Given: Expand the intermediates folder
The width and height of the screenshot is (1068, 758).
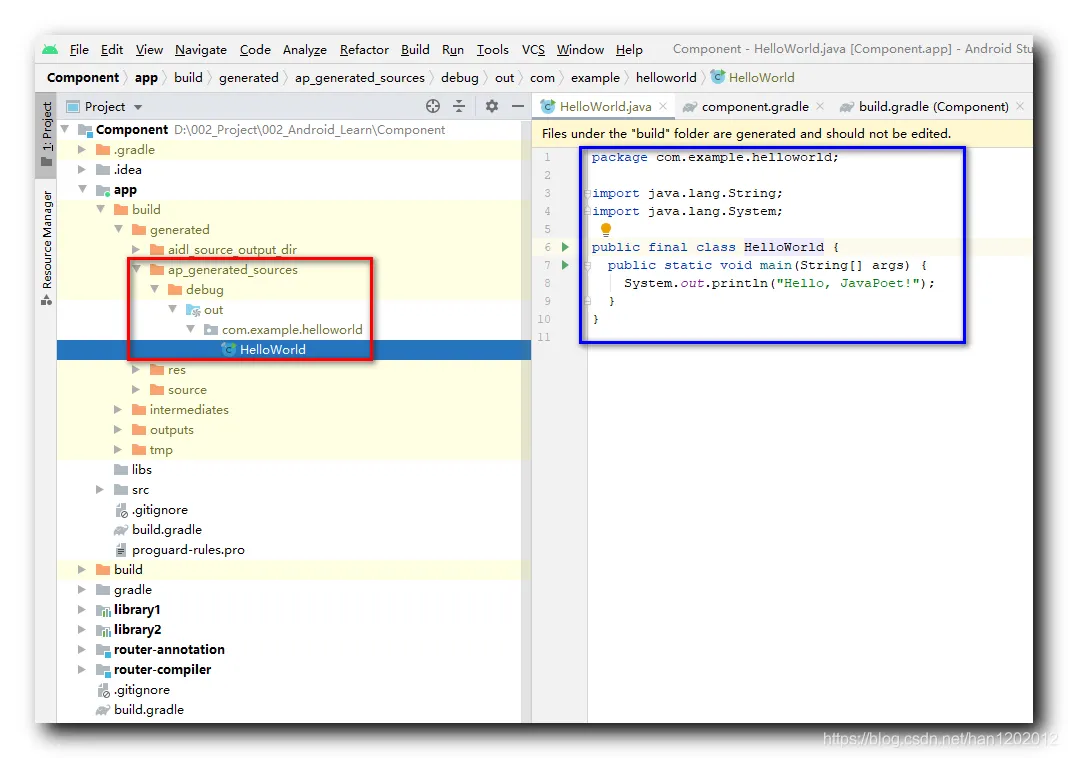Looking at the screenshot, I should [117, 409].
